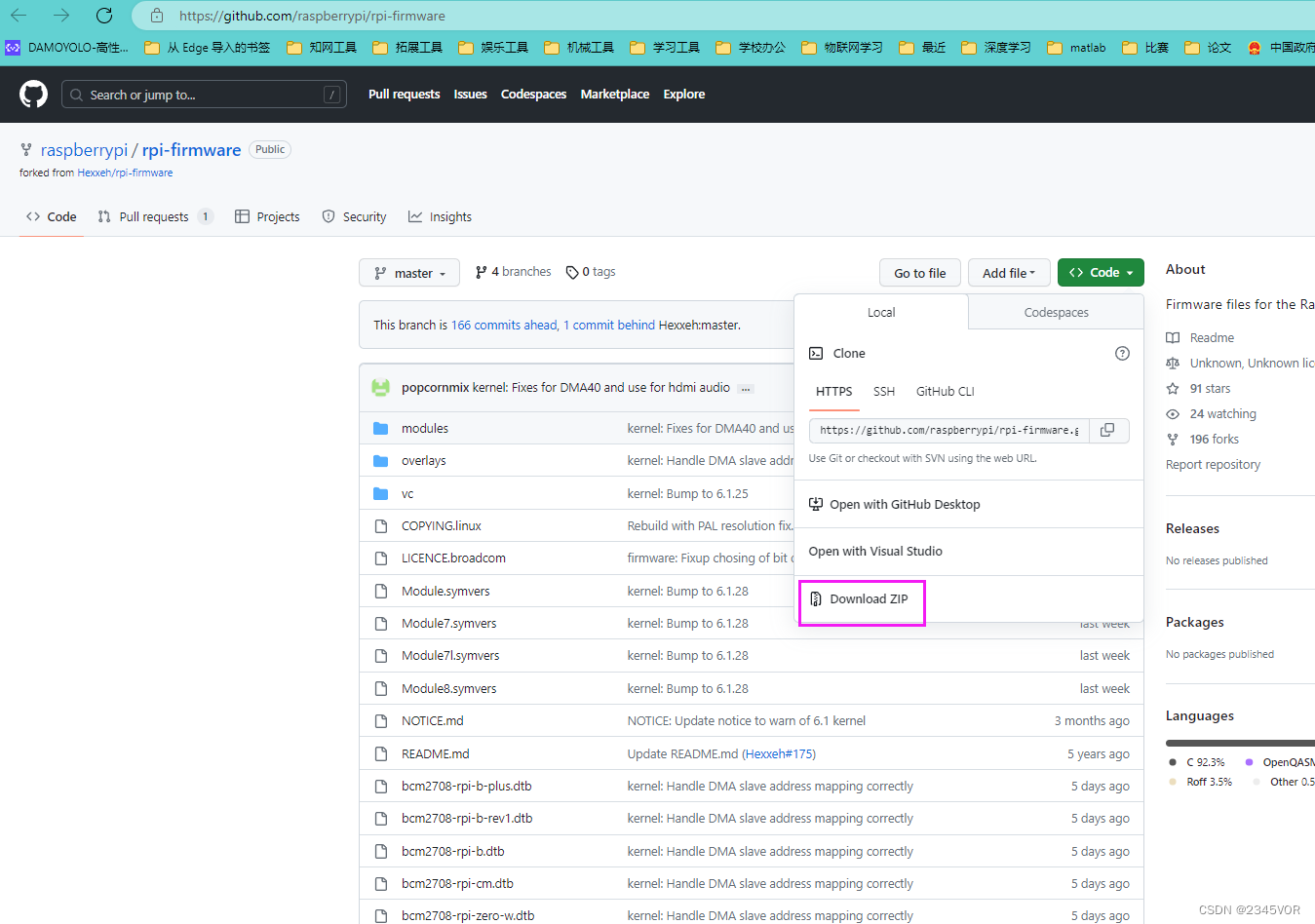Screen dimensions: 1315x924
Task: Select the HTTPS clone option
Action: coord(833,391)
